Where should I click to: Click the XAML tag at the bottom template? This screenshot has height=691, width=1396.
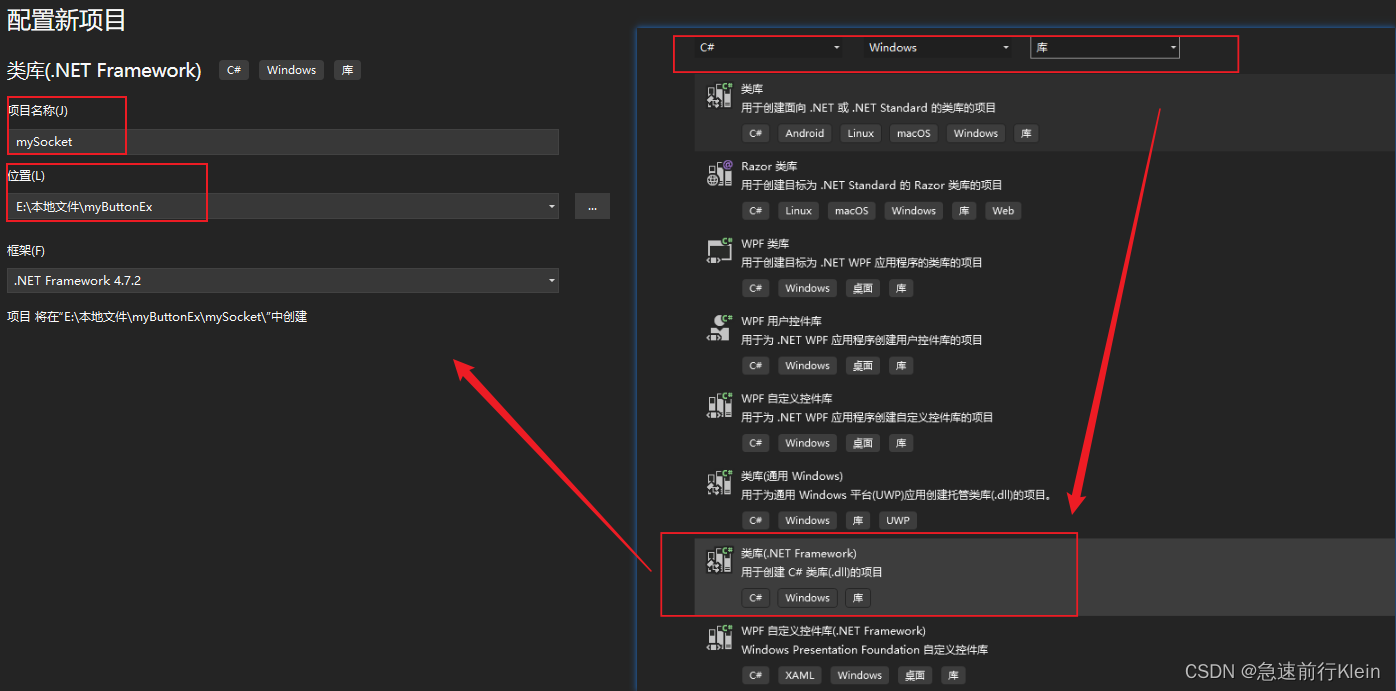point(799,675)
